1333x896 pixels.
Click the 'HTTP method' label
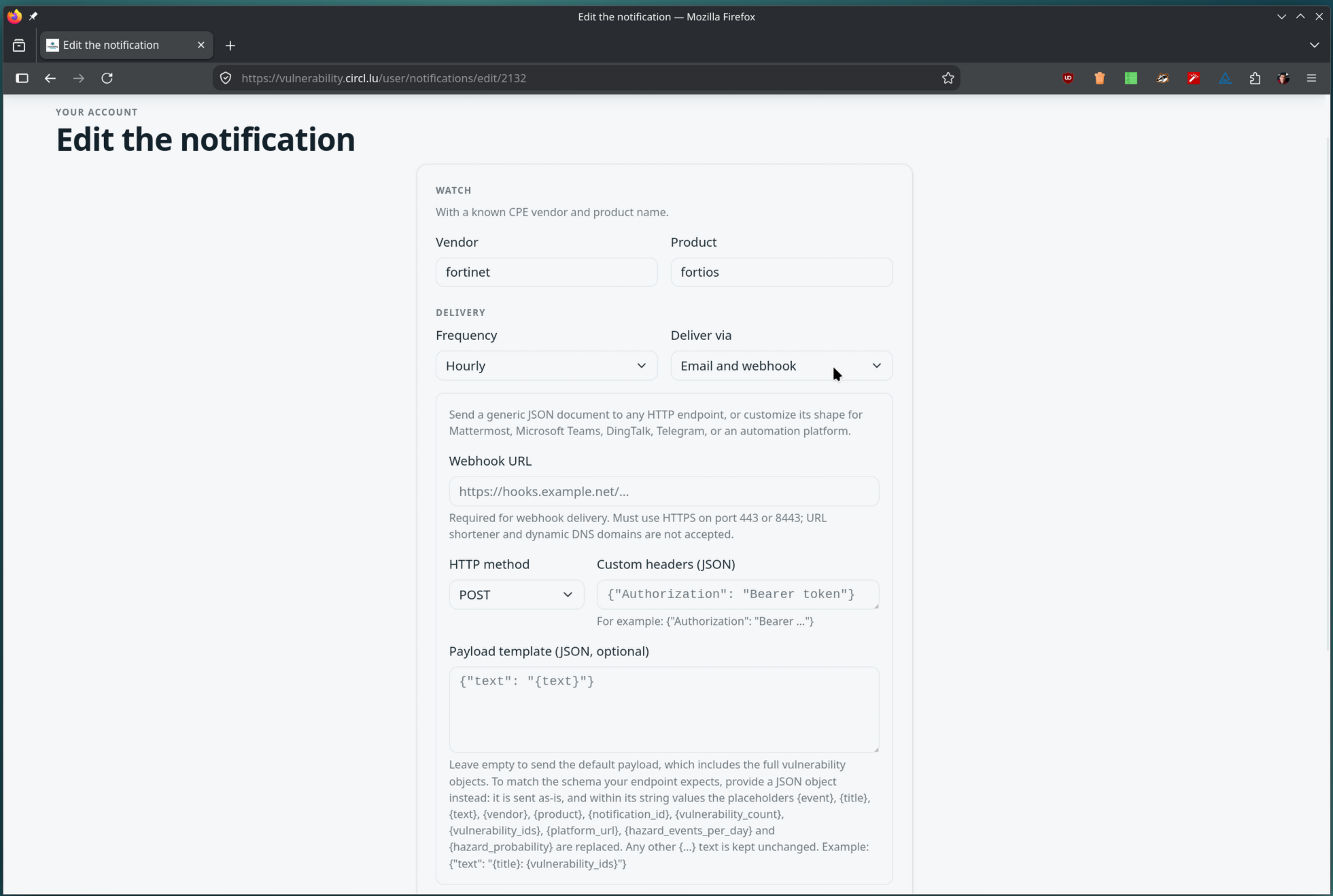pos(489,564)
